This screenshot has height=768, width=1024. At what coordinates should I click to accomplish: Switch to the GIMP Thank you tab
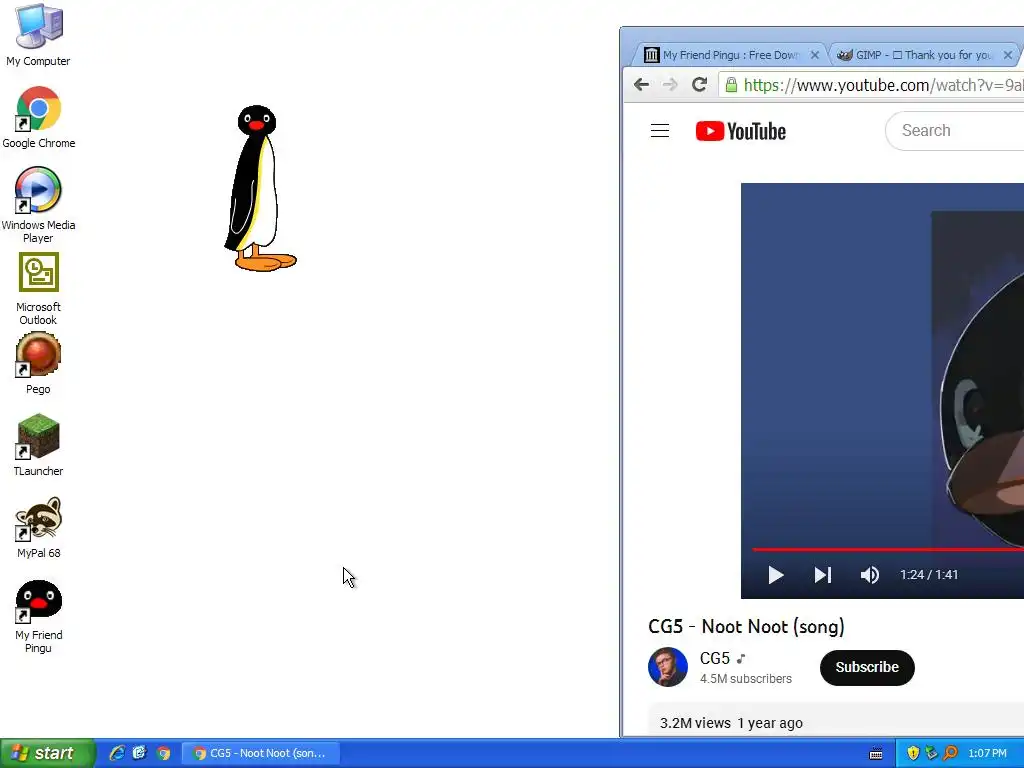(x=923, y=55)
